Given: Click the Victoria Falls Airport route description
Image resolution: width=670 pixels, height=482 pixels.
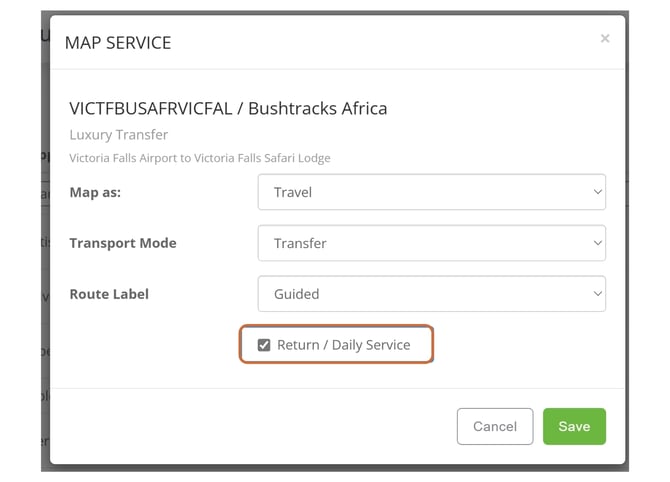Looking at the screenshot, I should [200, 158].
